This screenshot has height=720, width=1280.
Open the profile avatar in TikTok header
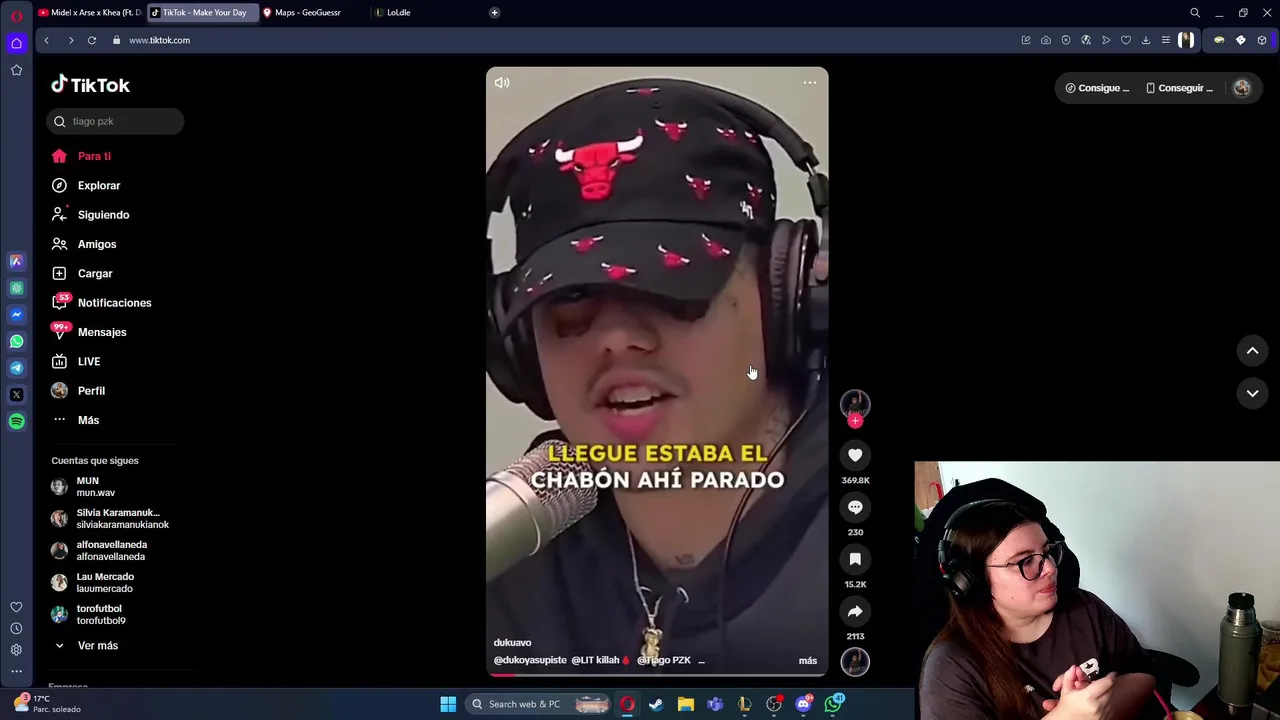click(1242, 88)
